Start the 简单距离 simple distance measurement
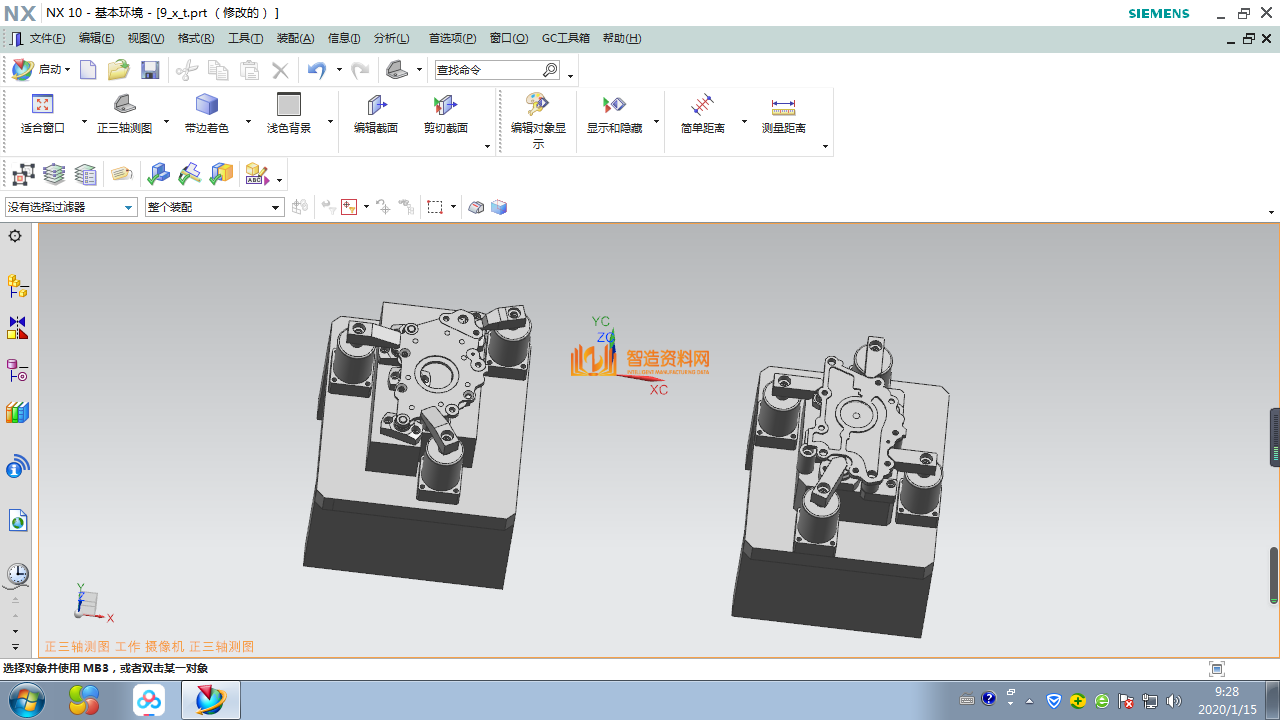The image size is (1280, 720). coord(701,112)
